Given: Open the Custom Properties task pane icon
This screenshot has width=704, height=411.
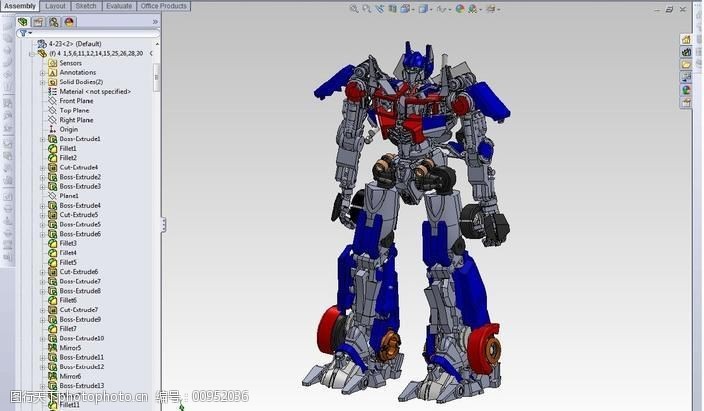Looking at the screenshot, I should (686, 103).
